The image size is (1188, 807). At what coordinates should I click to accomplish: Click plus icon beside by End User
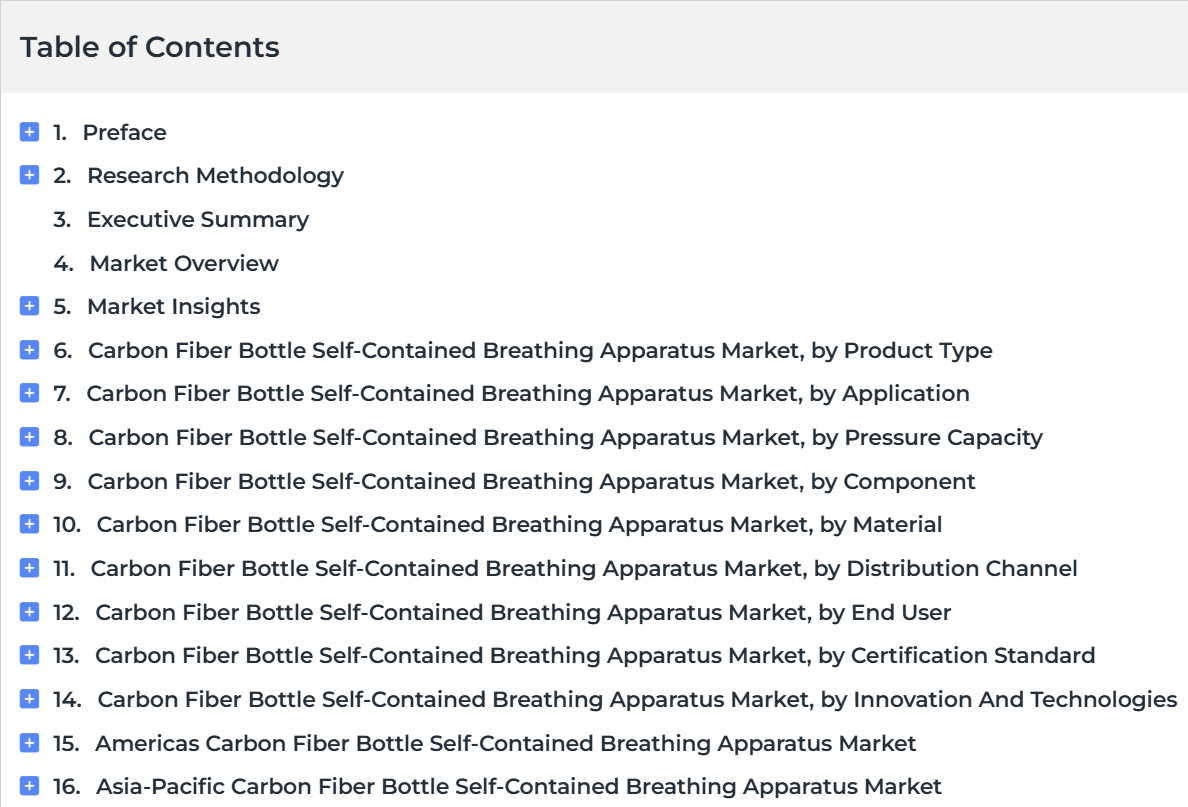[29, 612]
